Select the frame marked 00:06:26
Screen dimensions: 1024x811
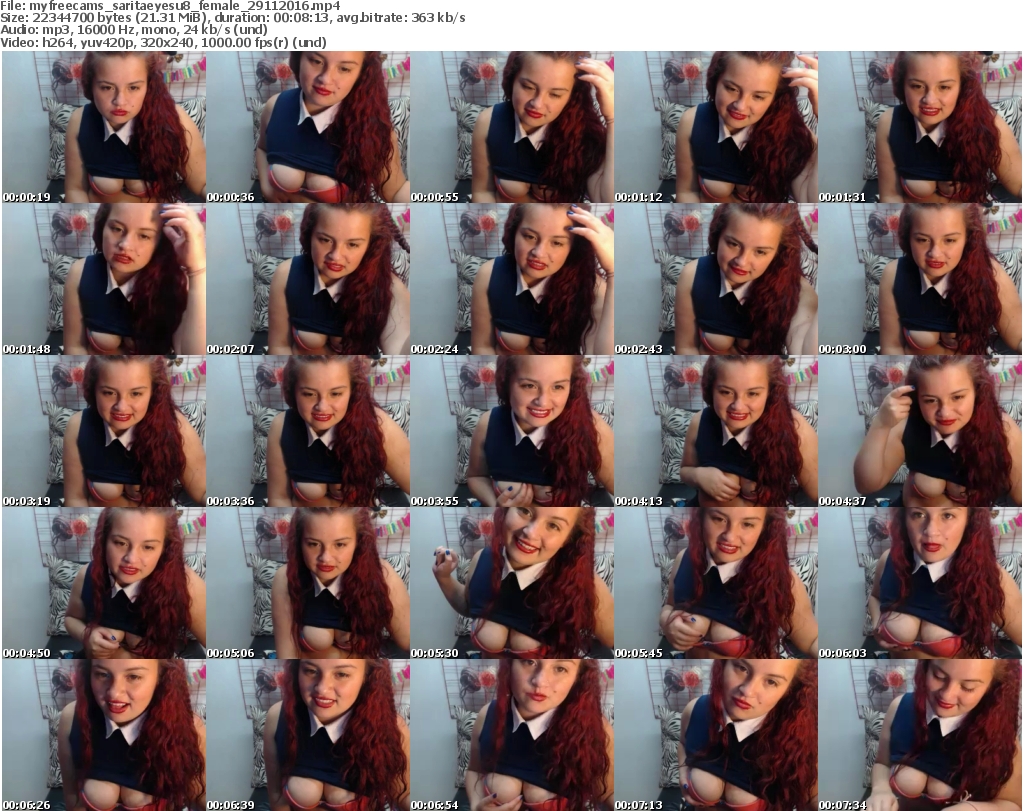pyautogui.click(x=104, y=735)
